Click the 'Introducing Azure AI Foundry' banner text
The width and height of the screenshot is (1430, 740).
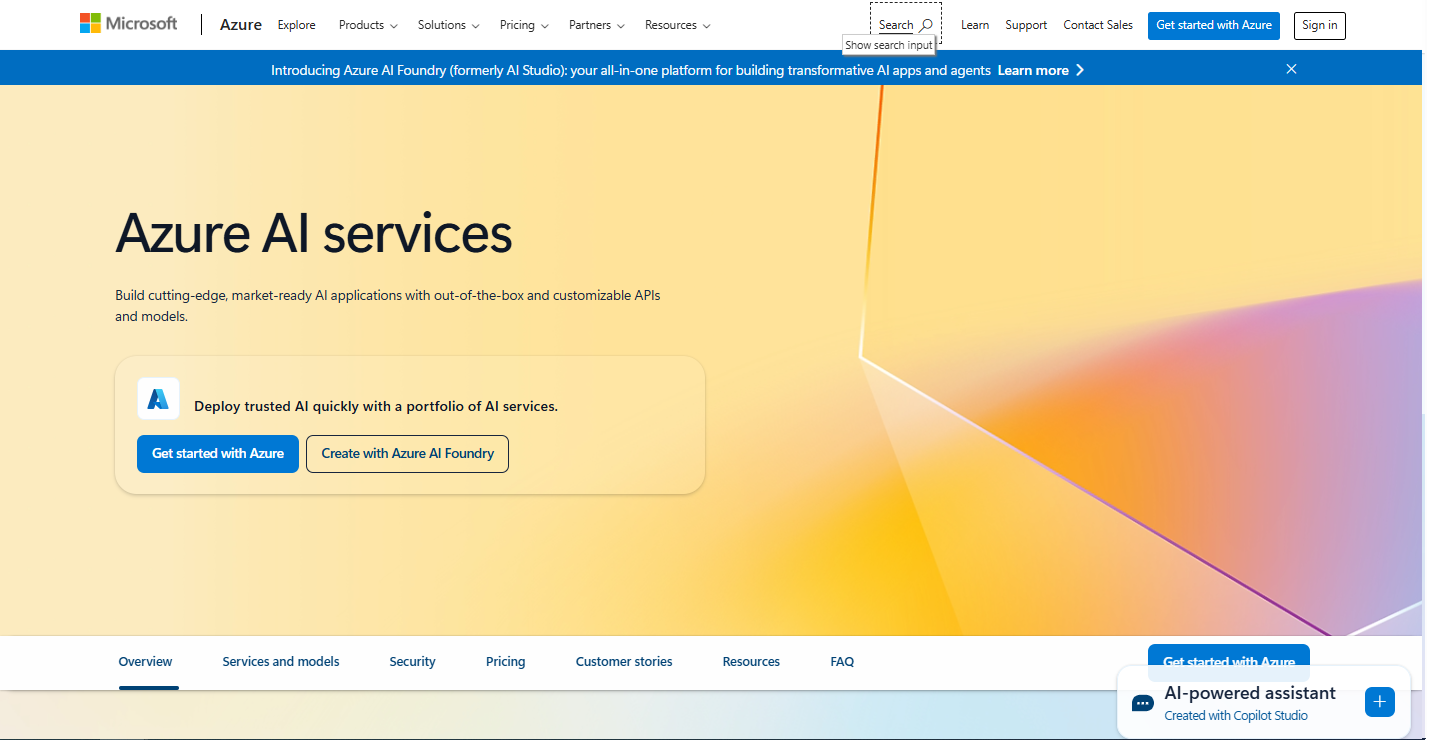click(631, 70)
